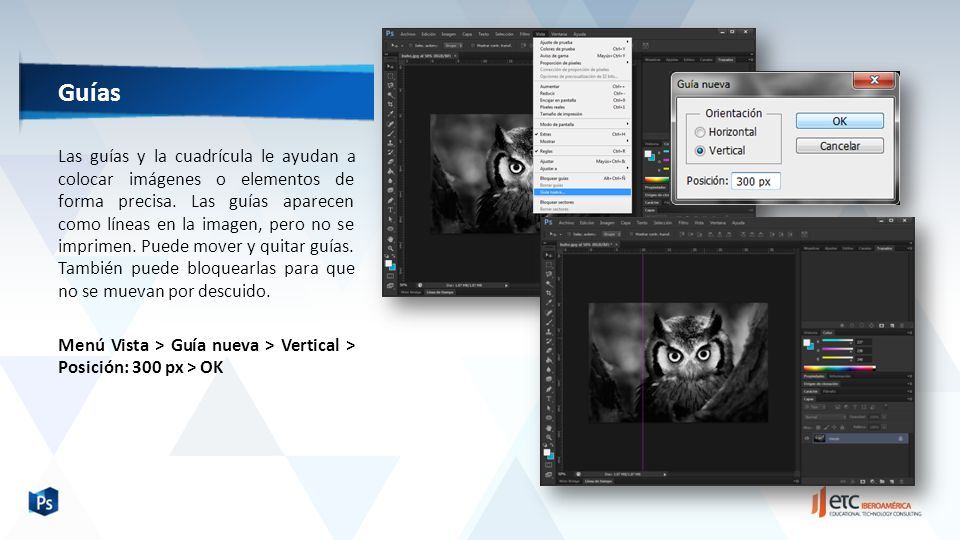Select Type tool in back Photoshop window

[x=391, y=210]
